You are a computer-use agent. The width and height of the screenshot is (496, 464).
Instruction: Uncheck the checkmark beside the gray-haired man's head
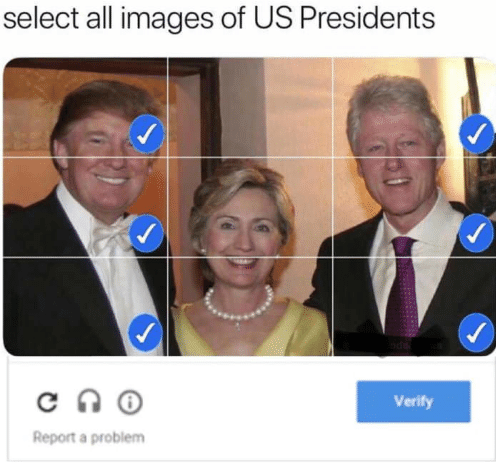476,134
